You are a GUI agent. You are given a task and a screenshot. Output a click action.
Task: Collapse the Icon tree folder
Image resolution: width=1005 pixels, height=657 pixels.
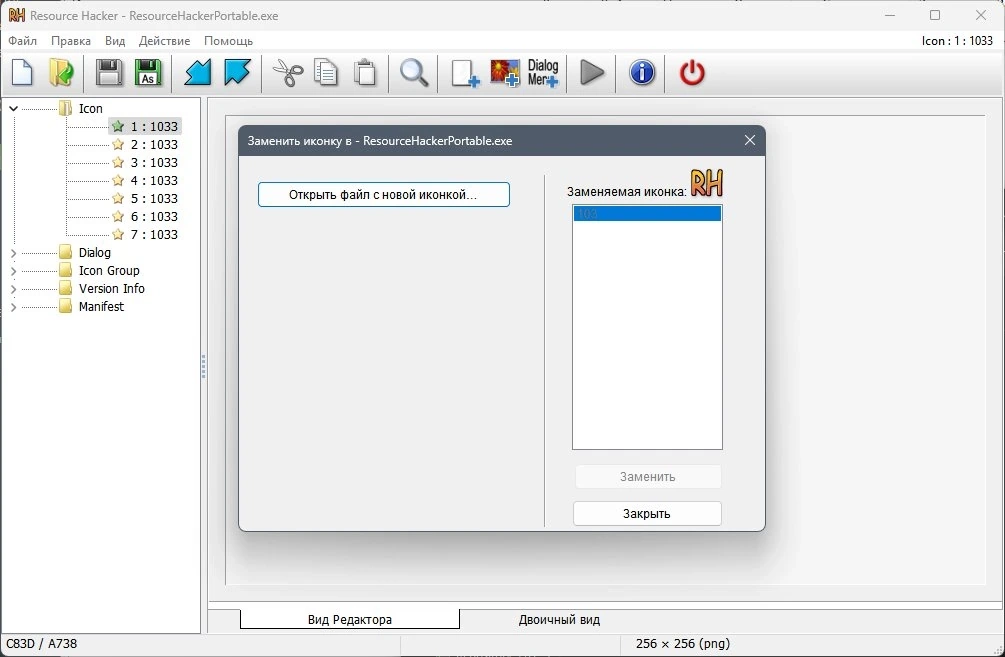point(13,108)
